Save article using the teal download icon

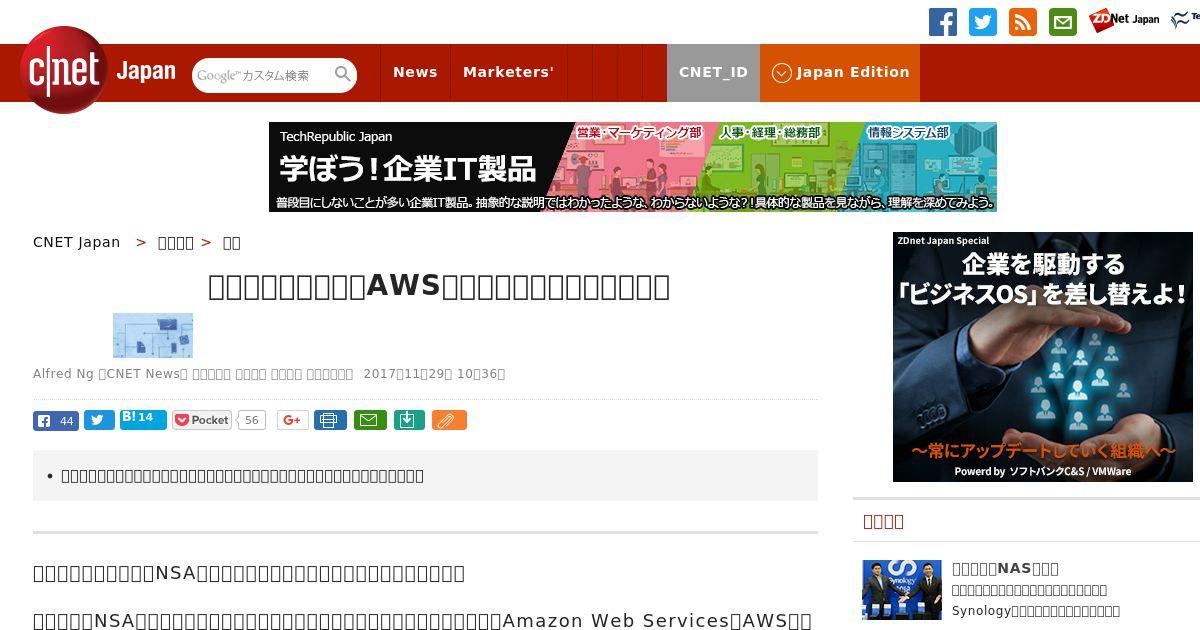407,420
